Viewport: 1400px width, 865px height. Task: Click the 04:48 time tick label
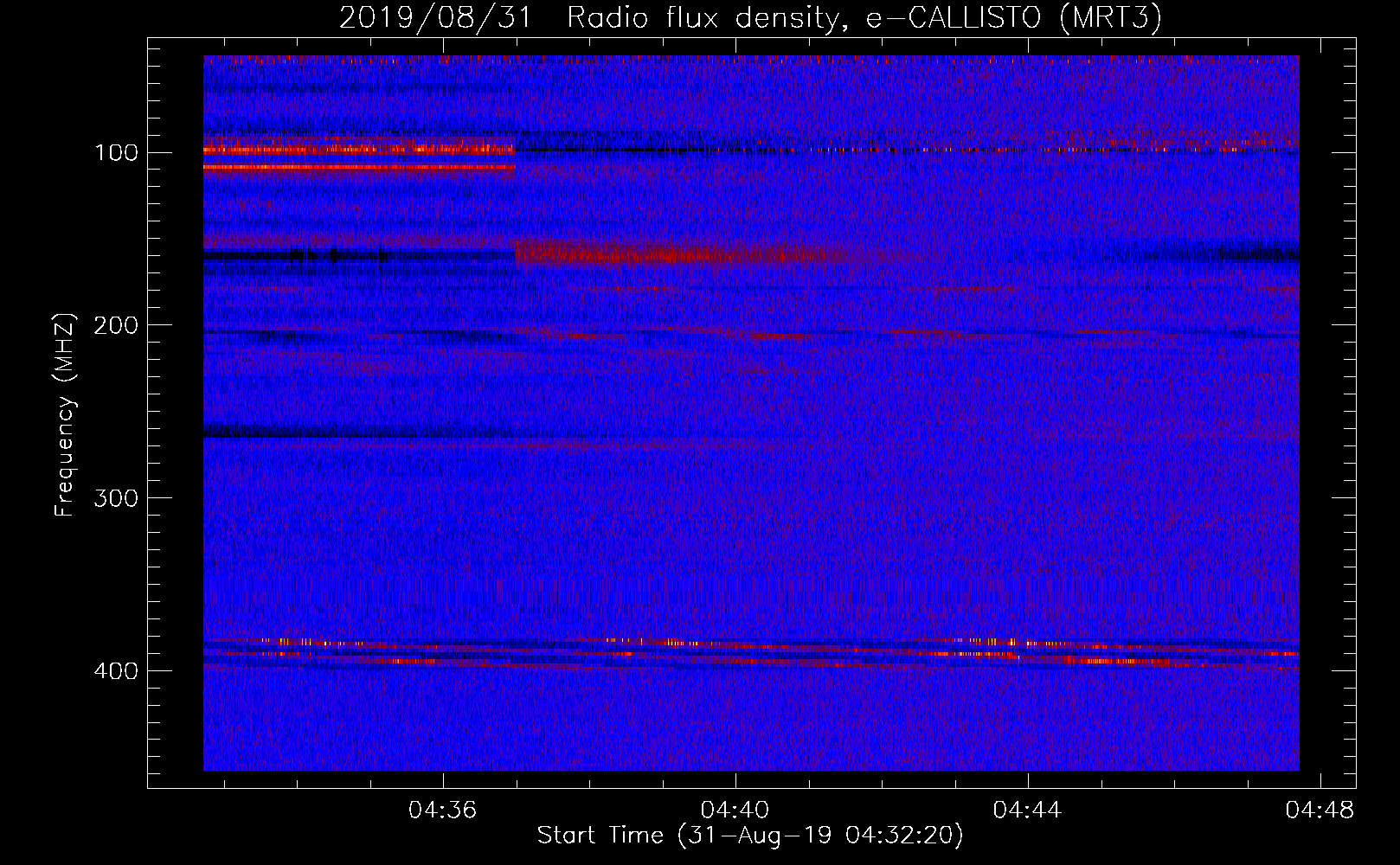click(1320, 811)
